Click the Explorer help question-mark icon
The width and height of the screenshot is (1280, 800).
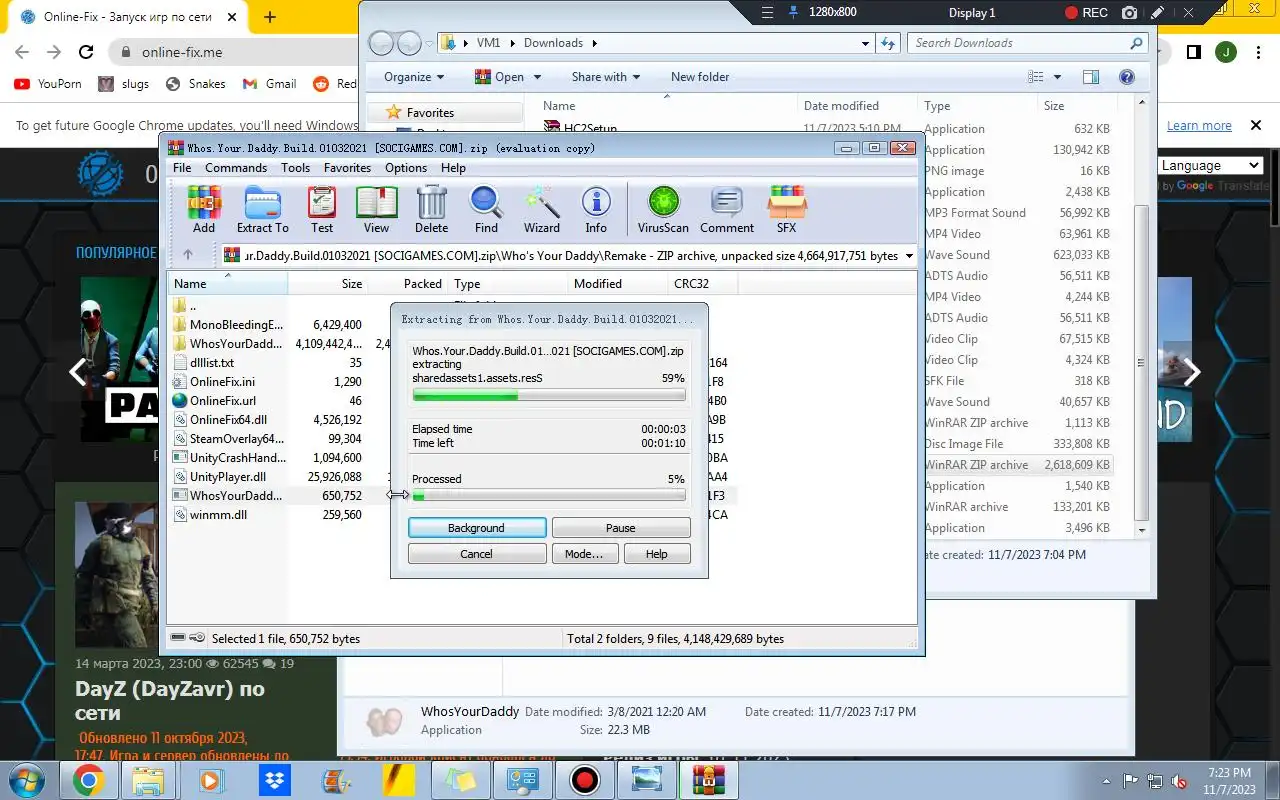pos(1126,77)
